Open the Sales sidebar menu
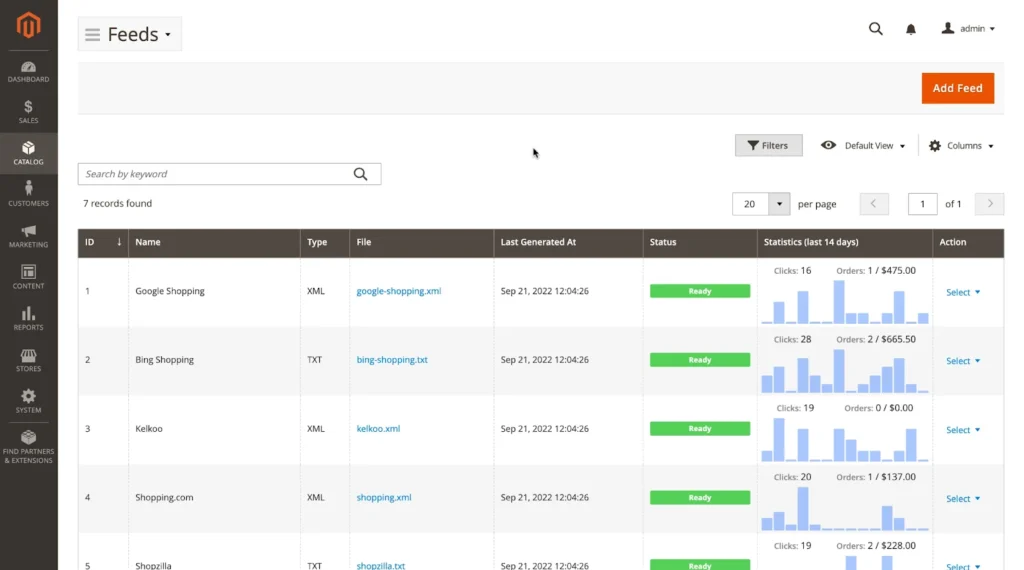 pos(28,112)
